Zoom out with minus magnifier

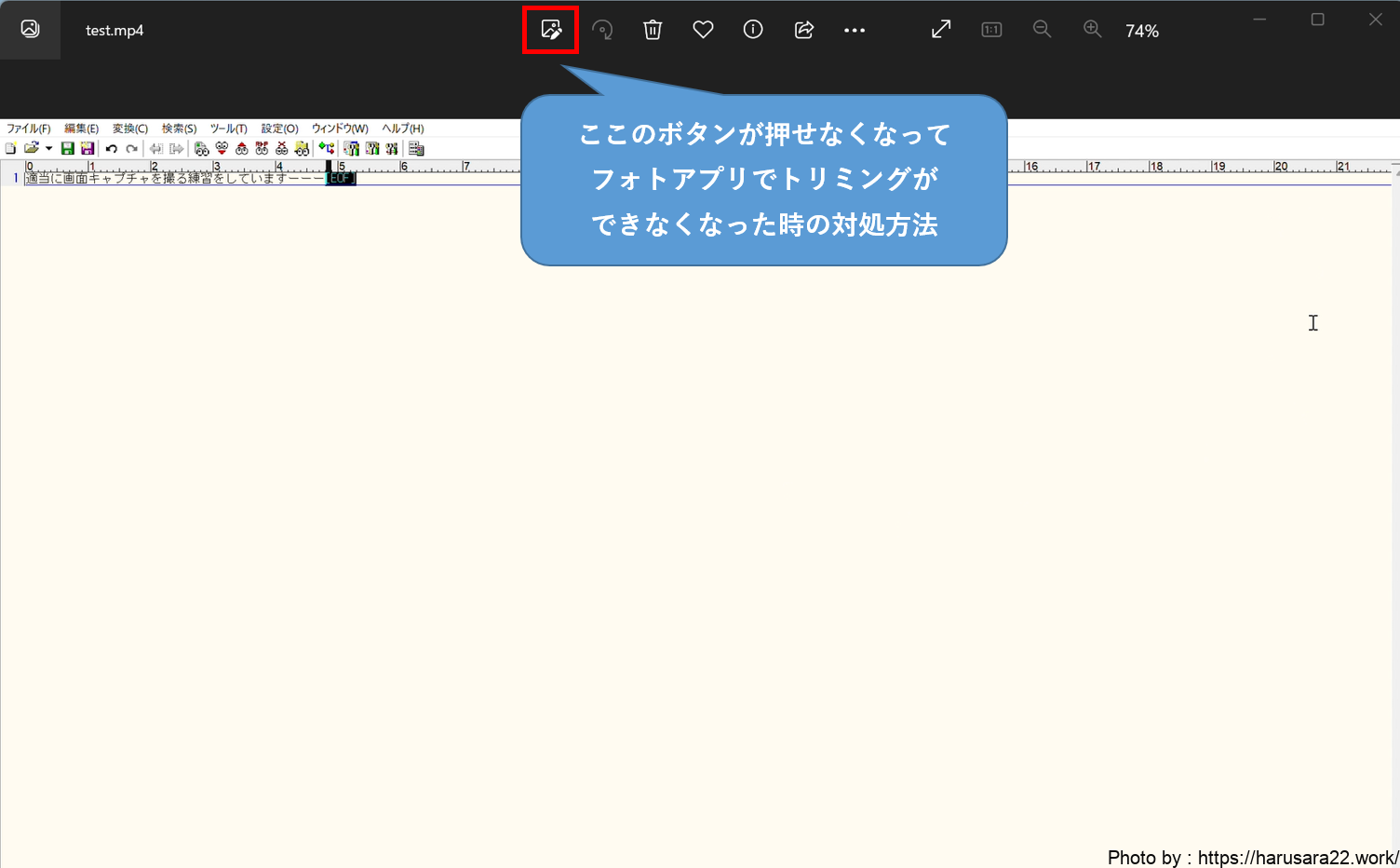(1042, 30)
